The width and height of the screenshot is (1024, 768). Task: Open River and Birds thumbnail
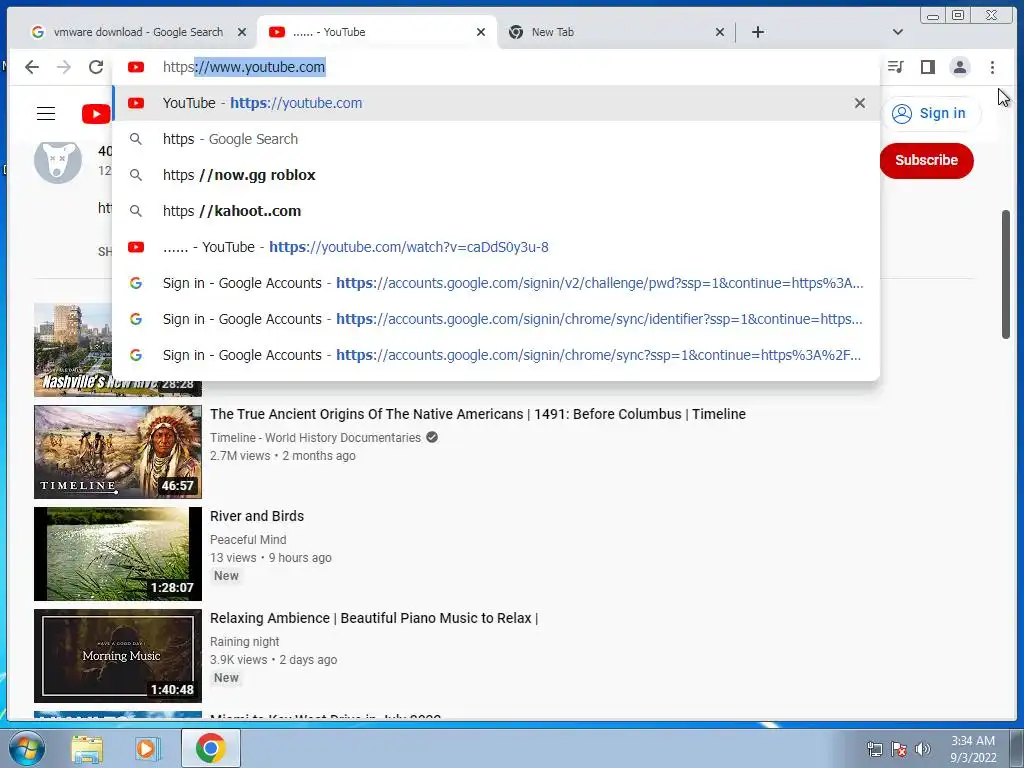point(118,554)
